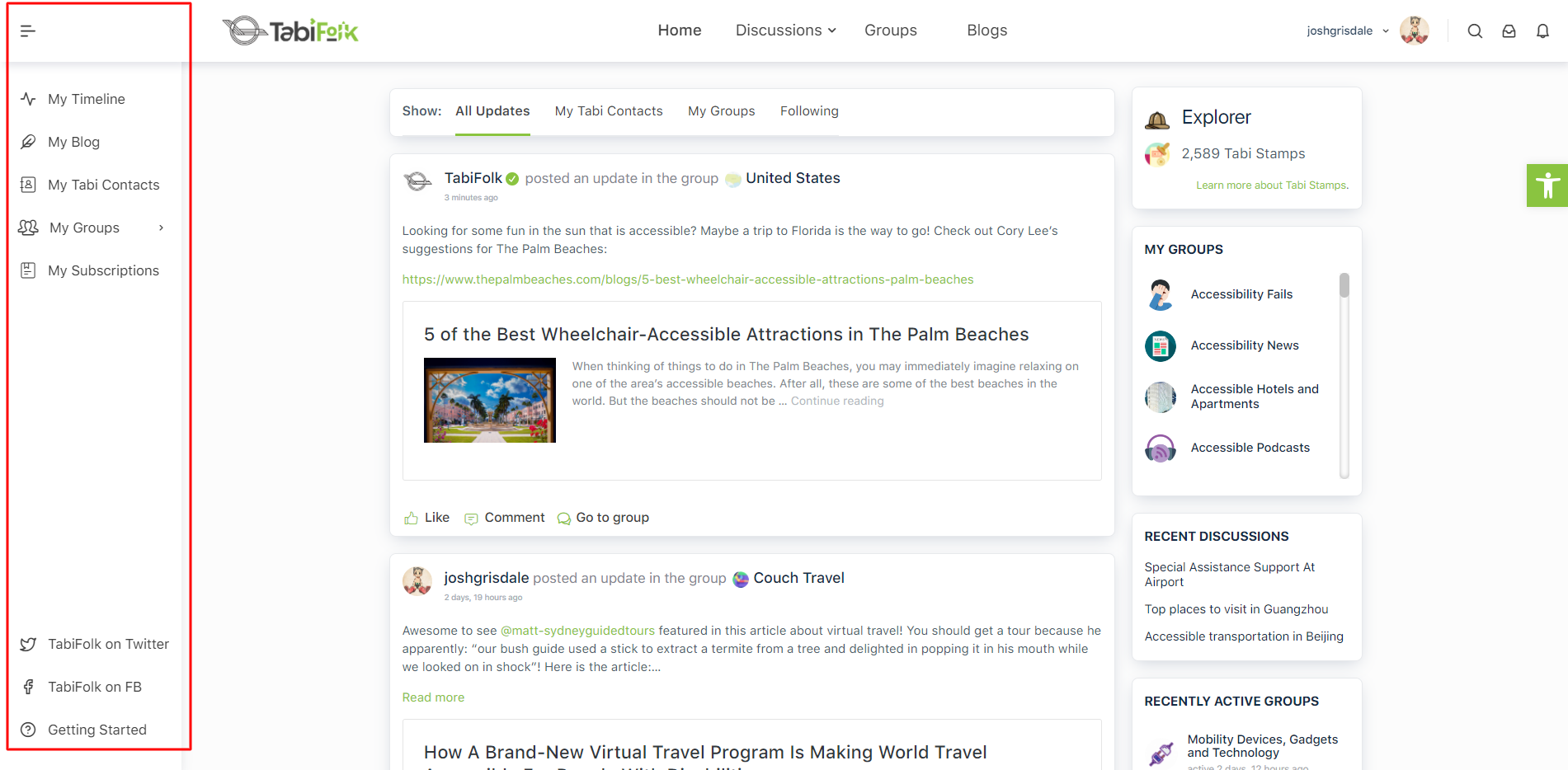Click the Learn more about Tabi Stamps link
This screenshot has height=770, width=1568.
(1272, 185)
